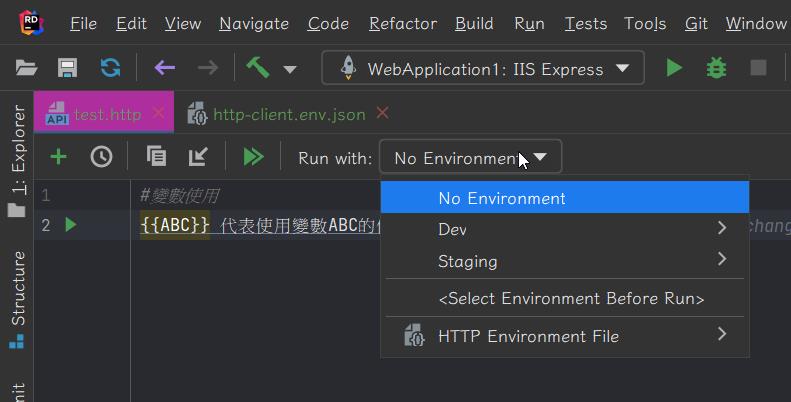
Task: Save all with the floppy disk icon
Action: (x=68, y=68)
